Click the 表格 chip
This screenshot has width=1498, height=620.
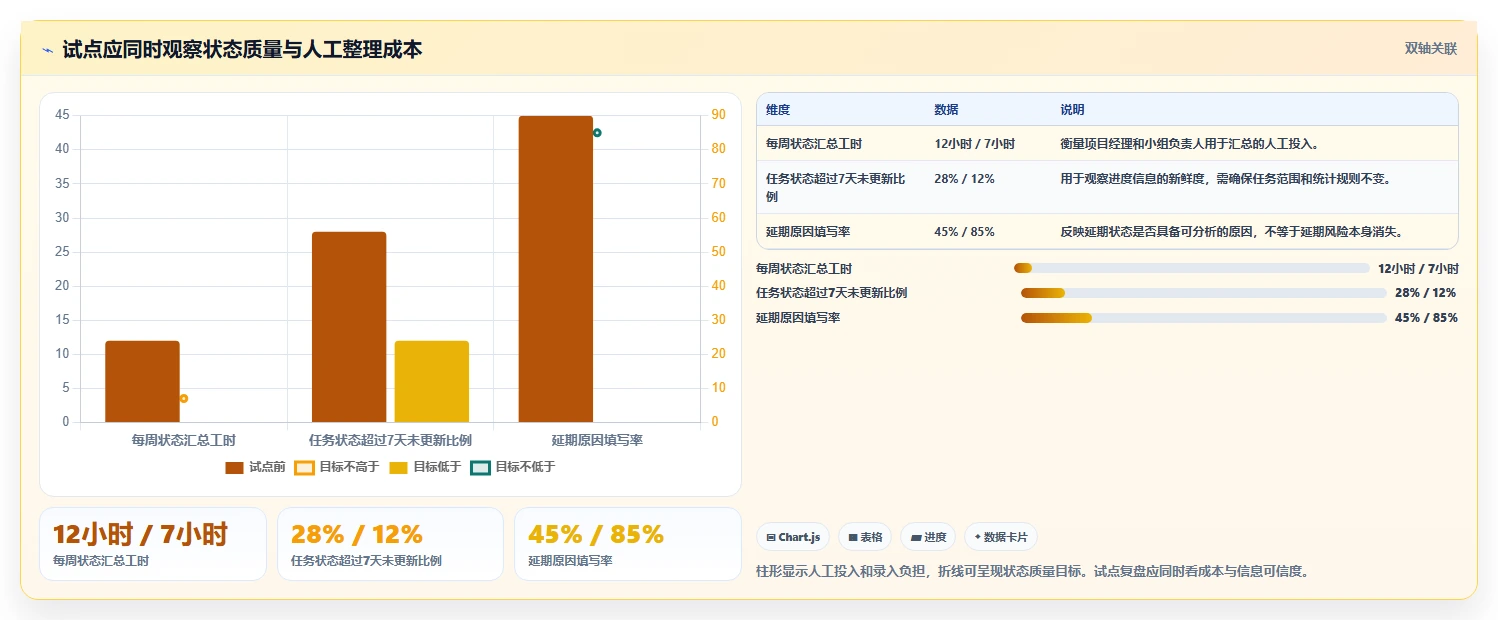click(x=865, y=537)
